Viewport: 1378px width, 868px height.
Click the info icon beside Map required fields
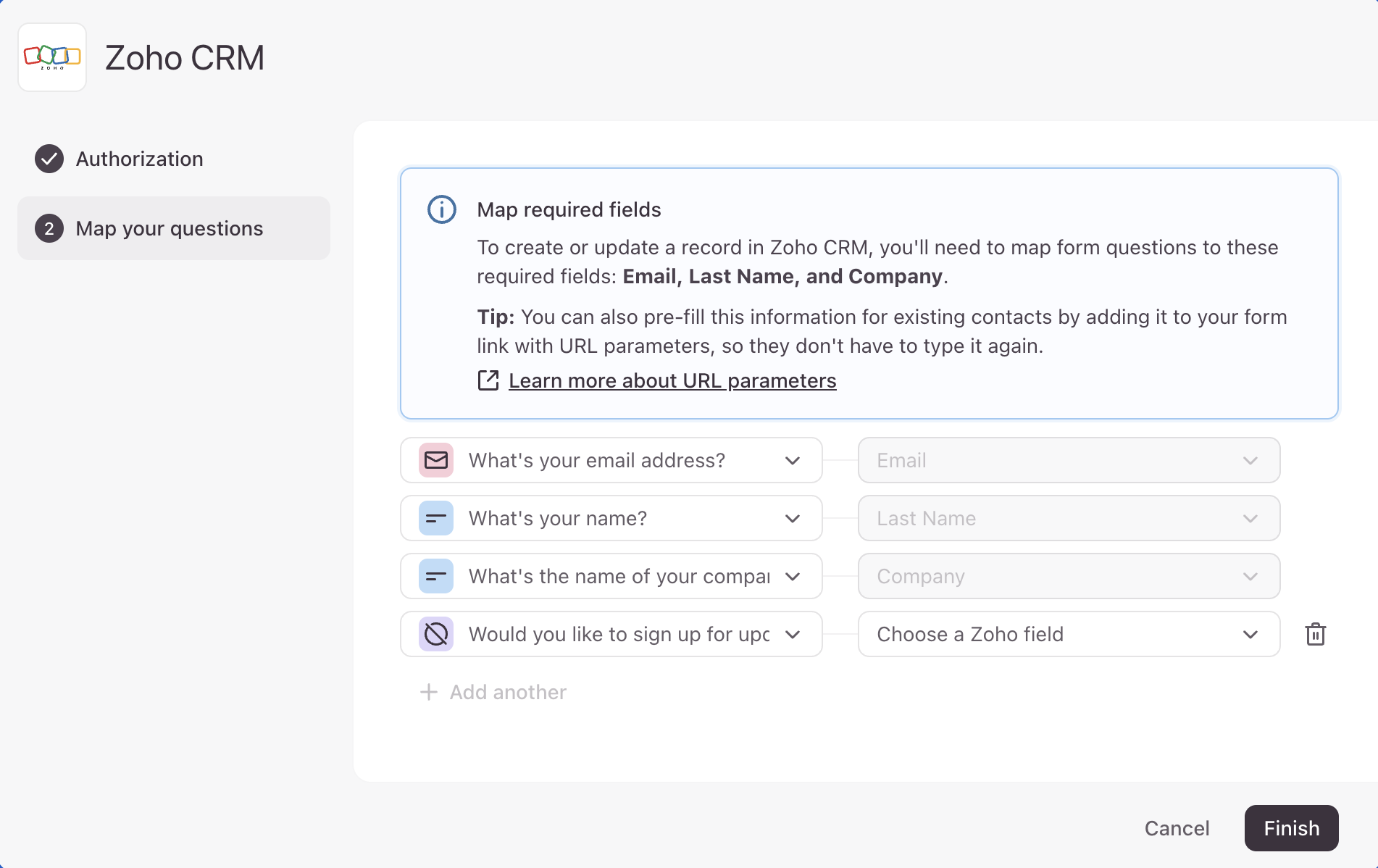coord(442,209)
